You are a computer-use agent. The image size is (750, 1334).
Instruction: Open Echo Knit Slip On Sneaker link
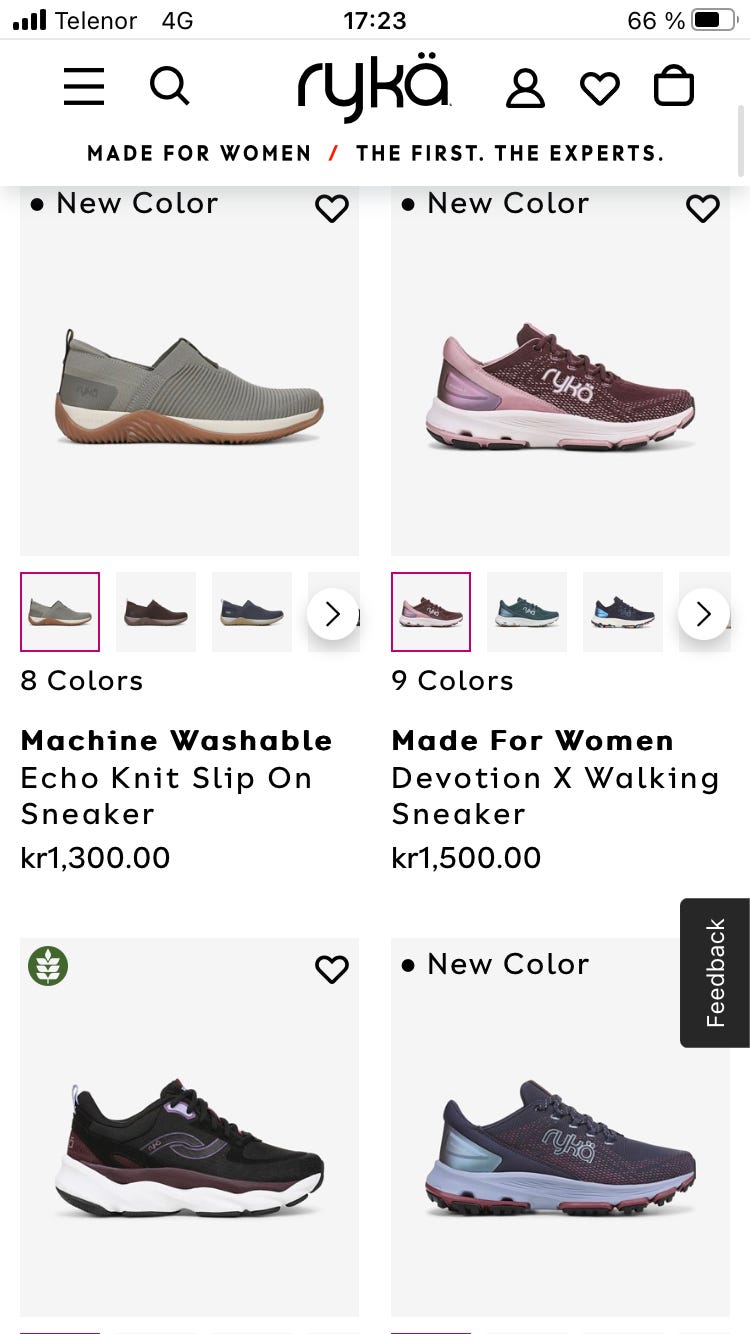click(166, 795)
